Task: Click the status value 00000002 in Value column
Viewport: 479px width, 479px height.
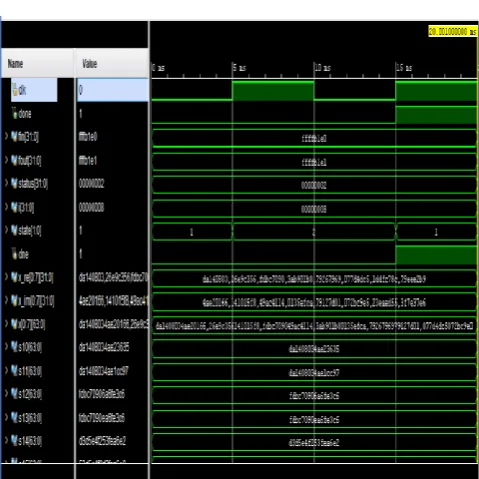Action: (x=91, y=183)
